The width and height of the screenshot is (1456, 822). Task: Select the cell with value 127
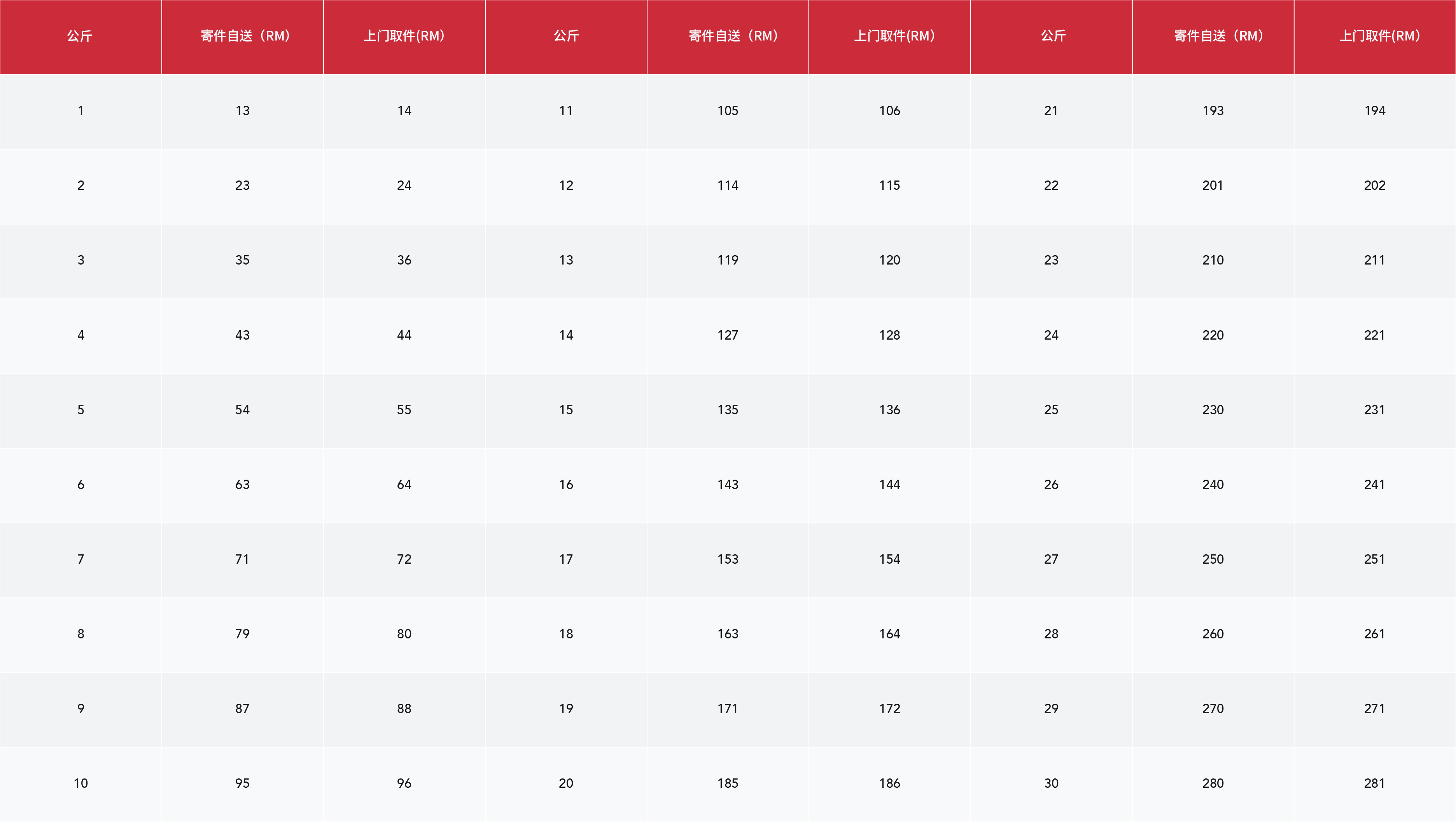(728, 335)
